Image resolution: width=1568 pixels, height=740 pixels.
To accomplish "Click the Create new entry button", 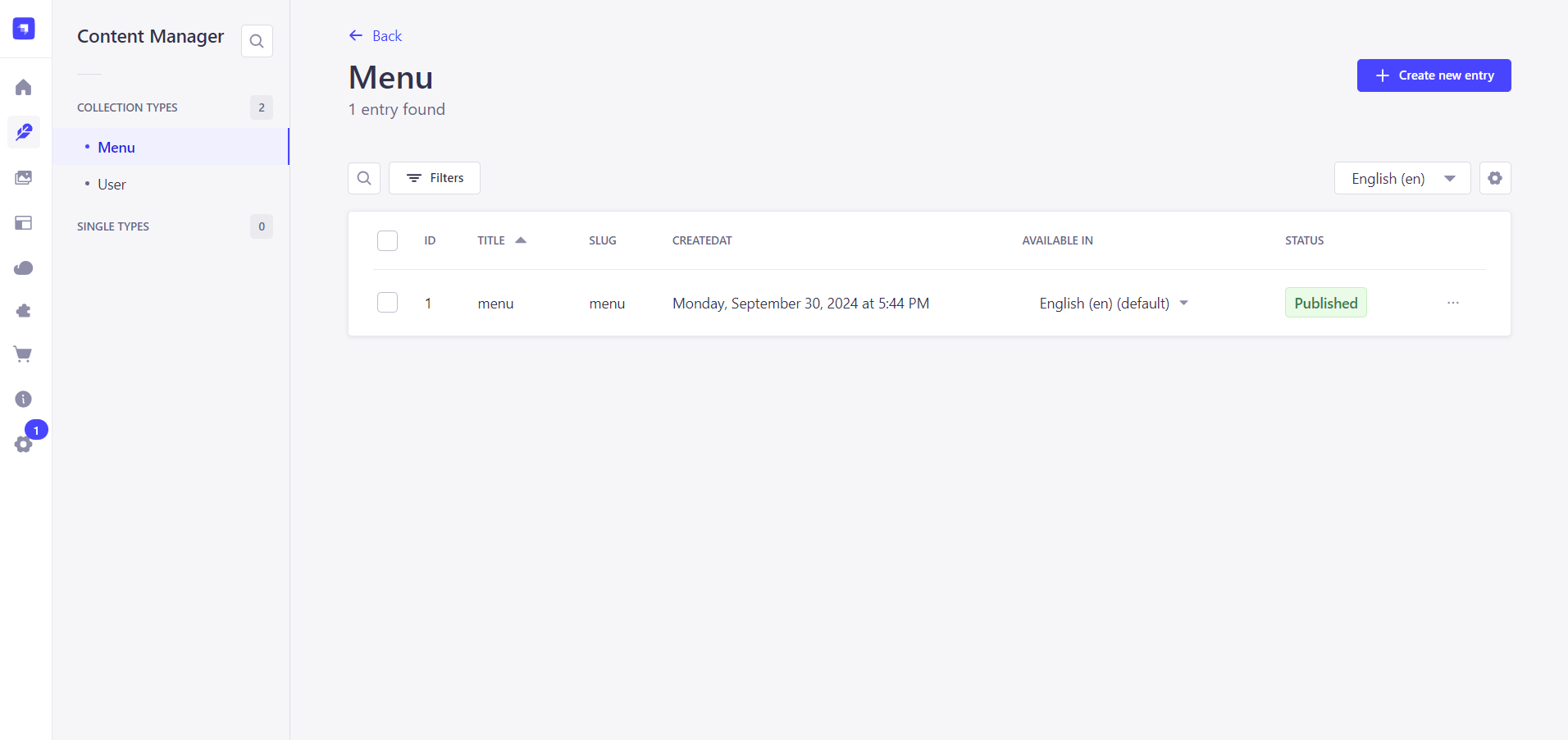I will [x=1433, y=75].
